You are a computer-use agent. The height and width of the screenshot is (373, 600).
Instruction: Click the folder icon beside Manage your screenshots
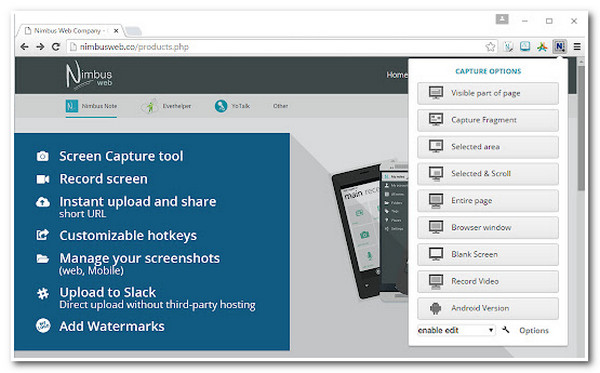click(42, 259)
